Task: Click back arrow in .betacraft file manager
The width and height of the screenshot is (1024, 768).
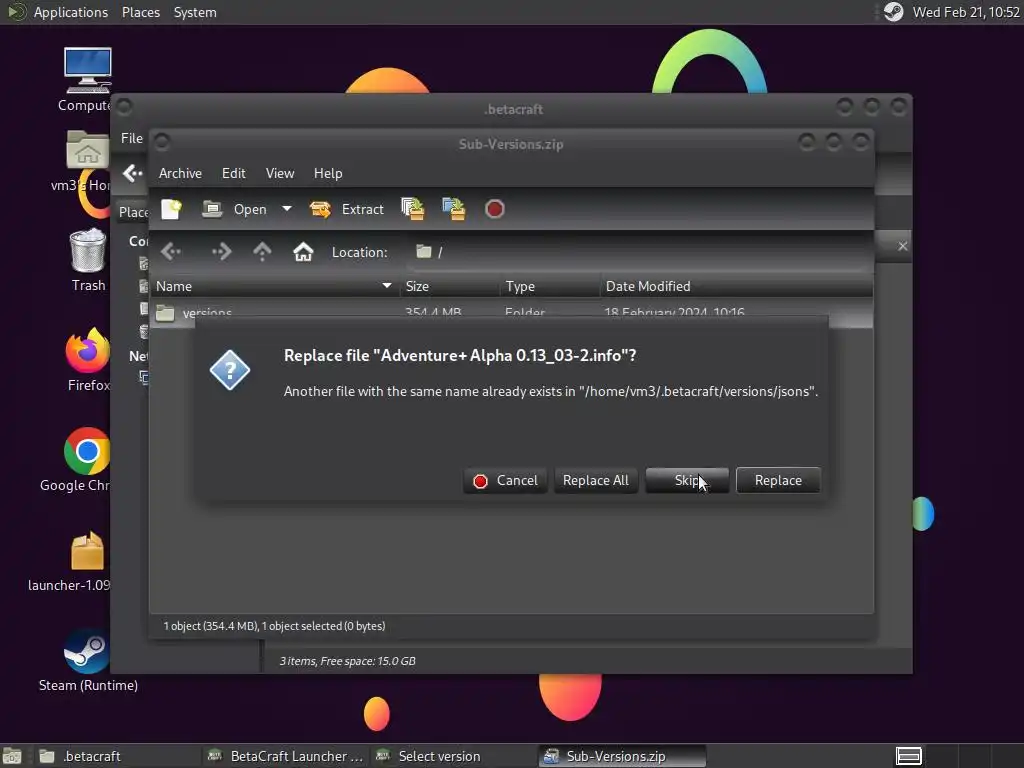Action: tap(133, 173)
